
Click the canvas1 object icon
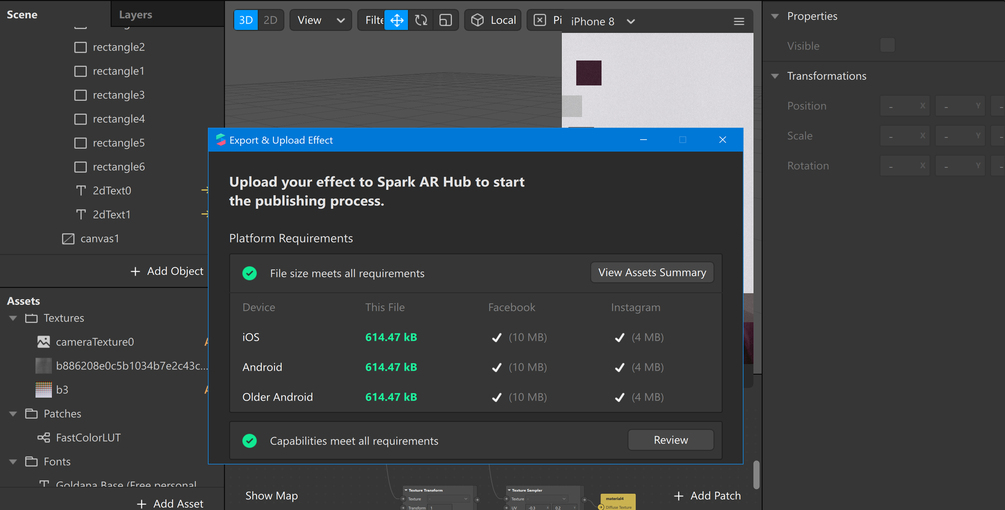68,238
